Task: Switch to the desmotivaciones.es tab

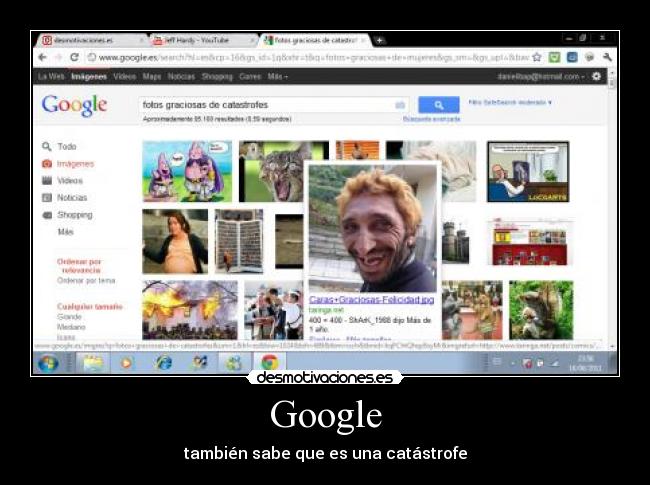Action: [x=93, y=40]
